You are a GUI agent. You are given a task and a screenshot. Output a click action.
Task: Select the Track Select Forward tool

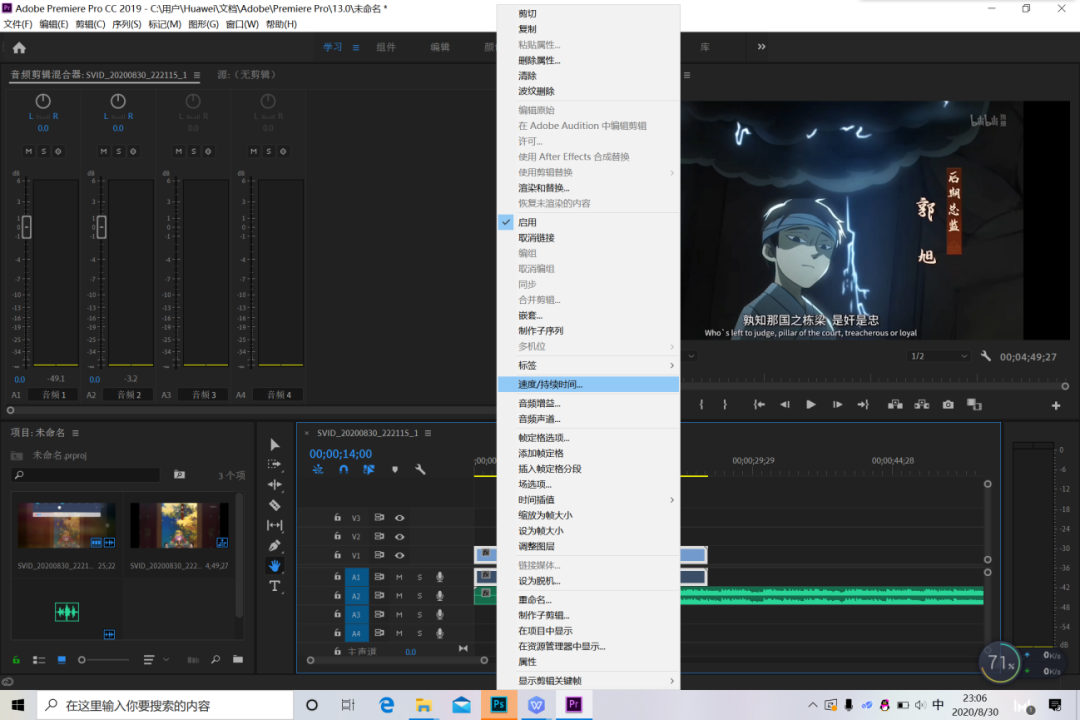(275, 464)
